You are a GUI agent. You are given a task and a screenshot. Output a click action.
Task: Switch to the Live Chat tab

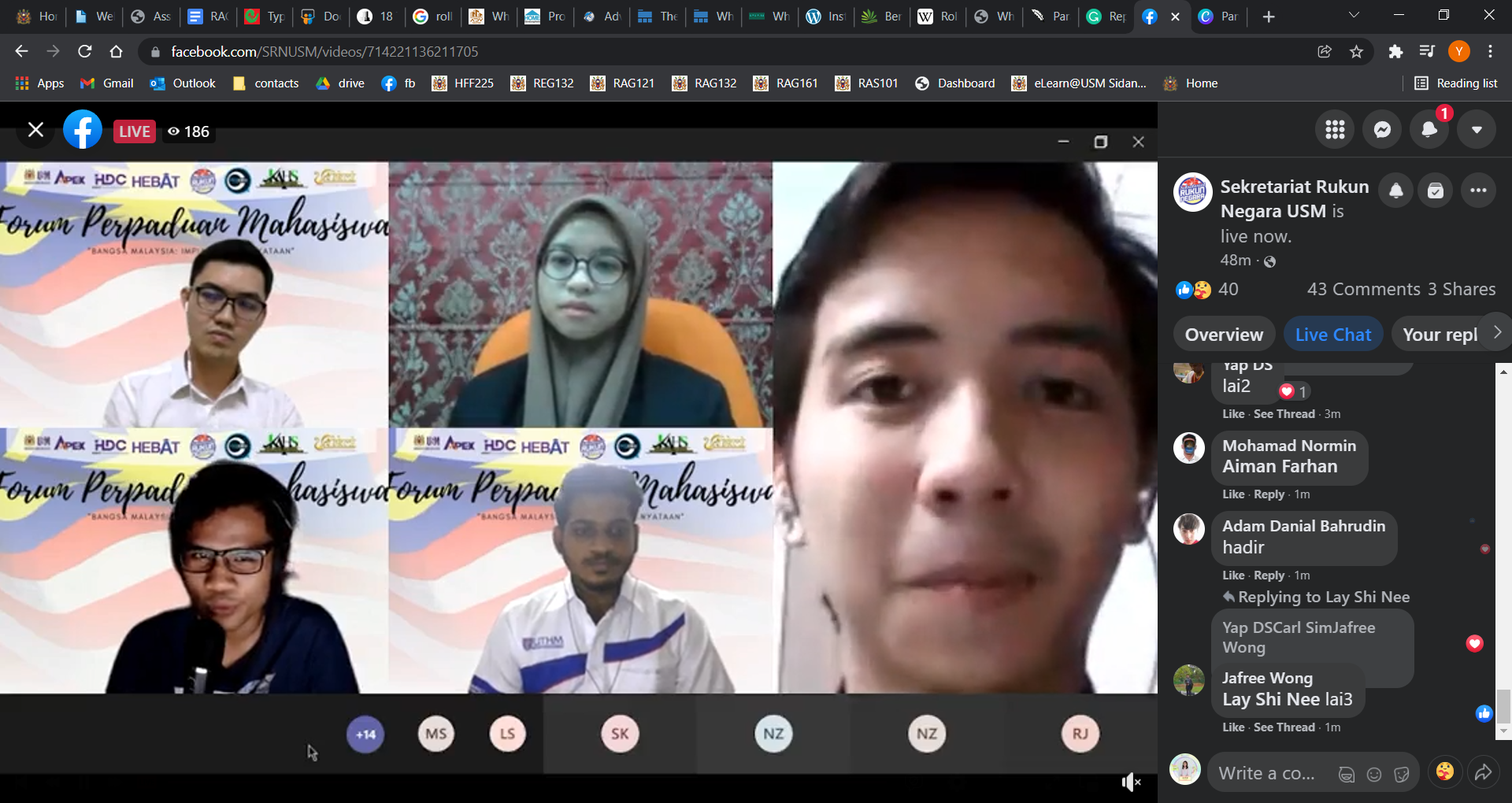(x=1333, y=335)
